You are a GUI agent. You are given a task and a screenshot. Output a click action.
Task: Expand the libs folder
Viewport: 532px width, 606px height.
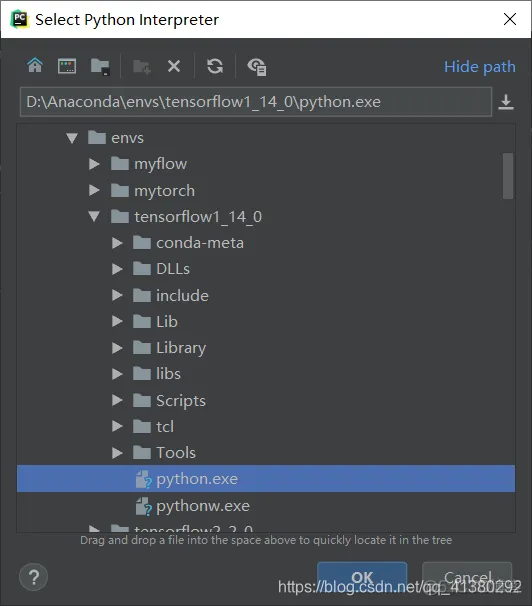[117, 374]
